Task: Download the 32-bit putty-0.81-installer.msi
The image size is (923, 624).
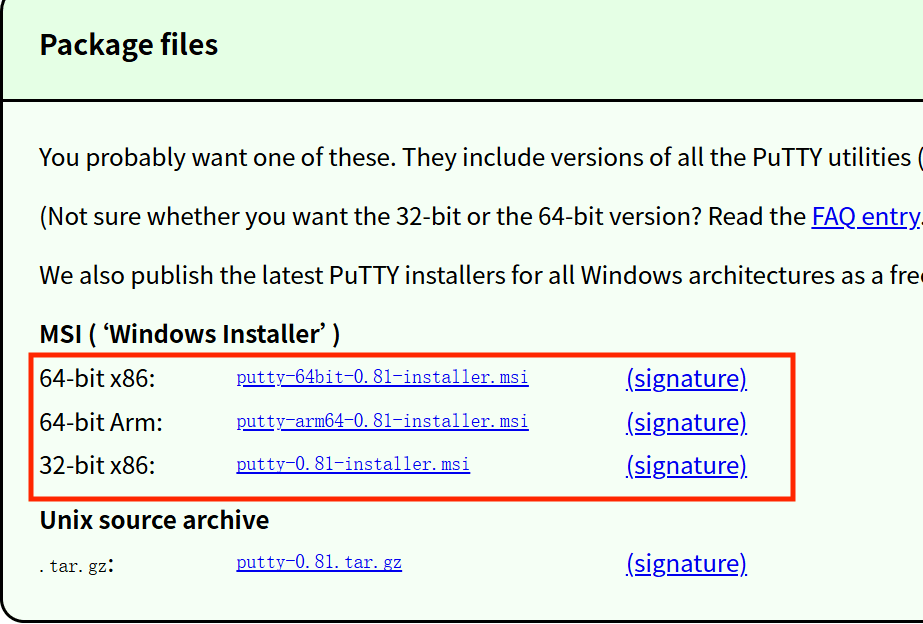Action: tap(353, 464)
